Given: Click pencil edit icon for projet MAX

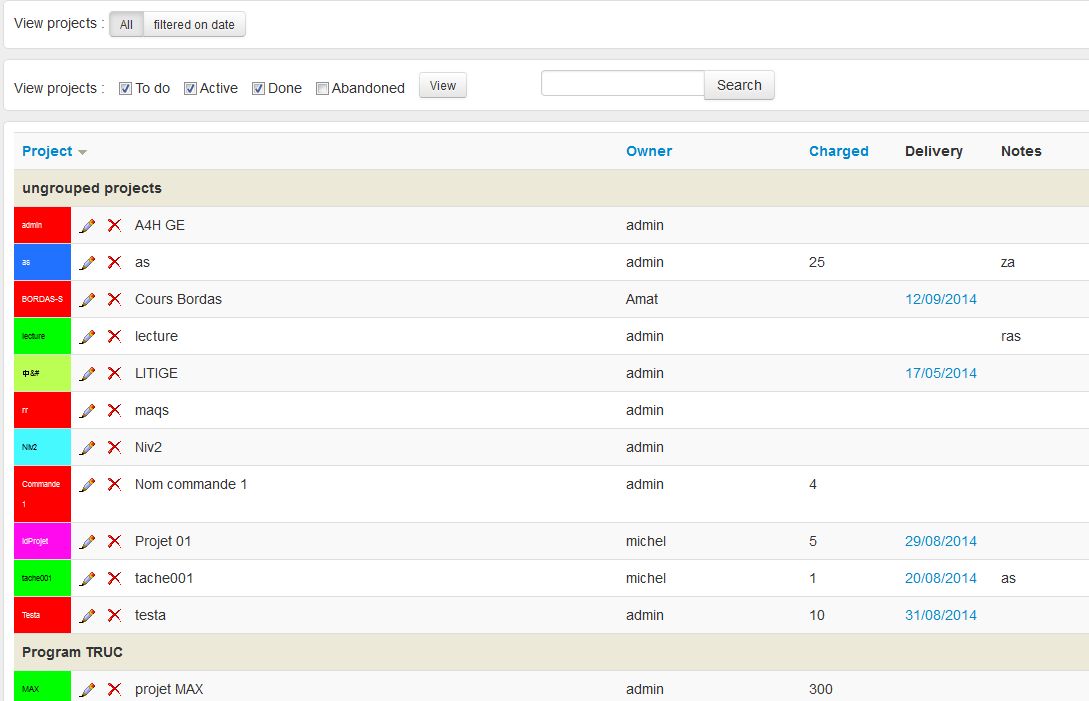Looking at the screenshot, I should pyautogui.click(x=88, y=690).
